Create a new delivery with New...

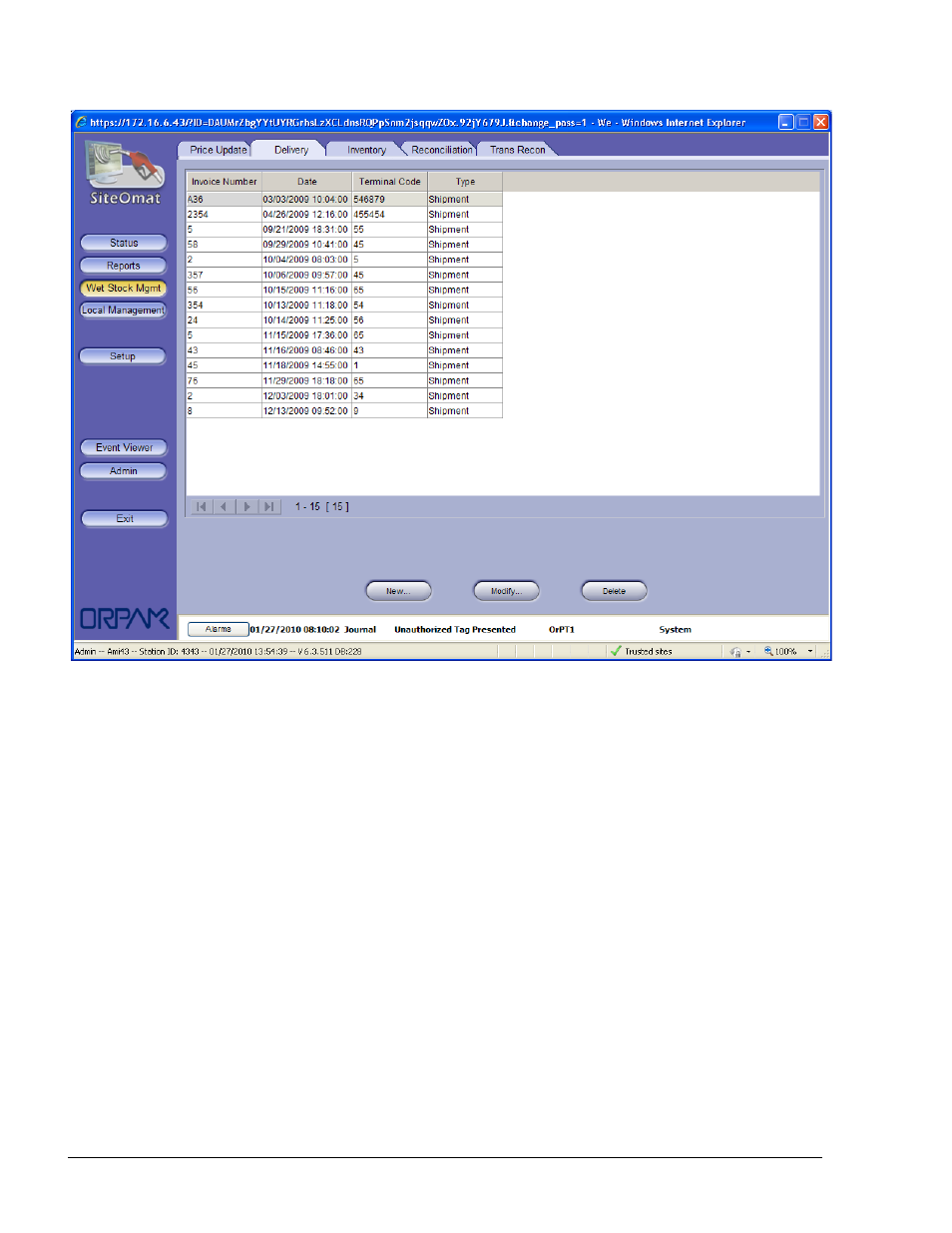pos(398,591)
